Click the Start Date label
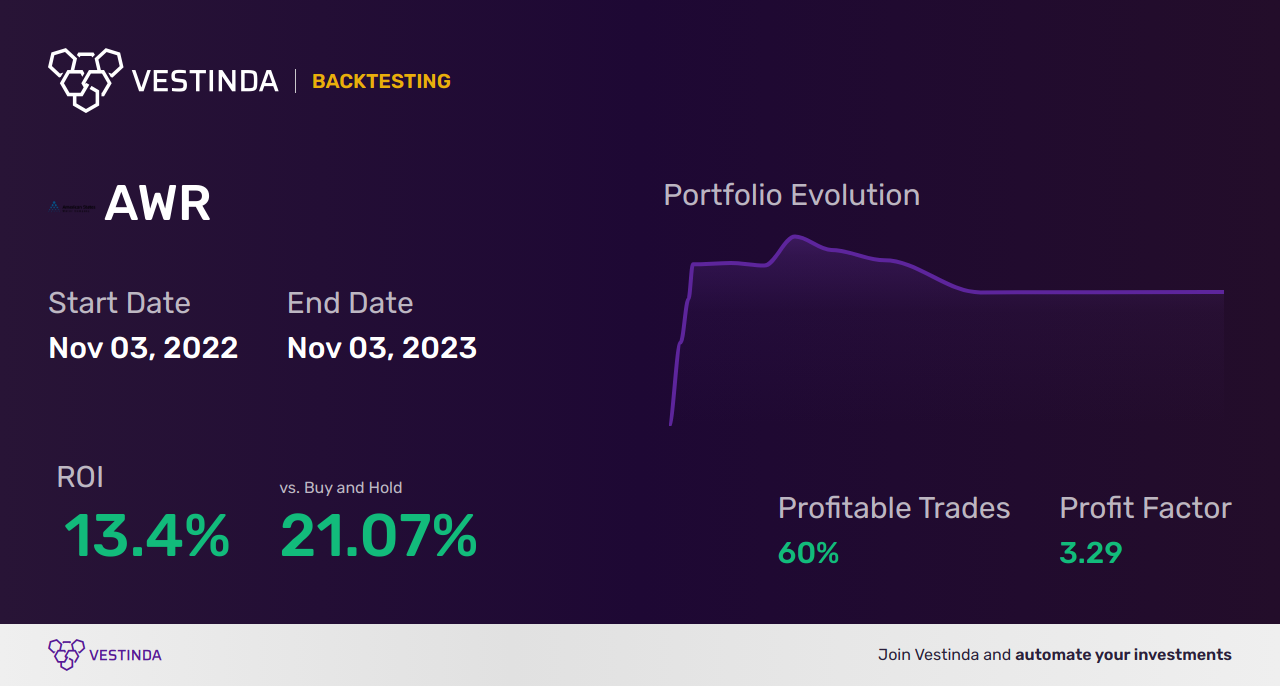1280x686 pixels. tap(119, 303)
